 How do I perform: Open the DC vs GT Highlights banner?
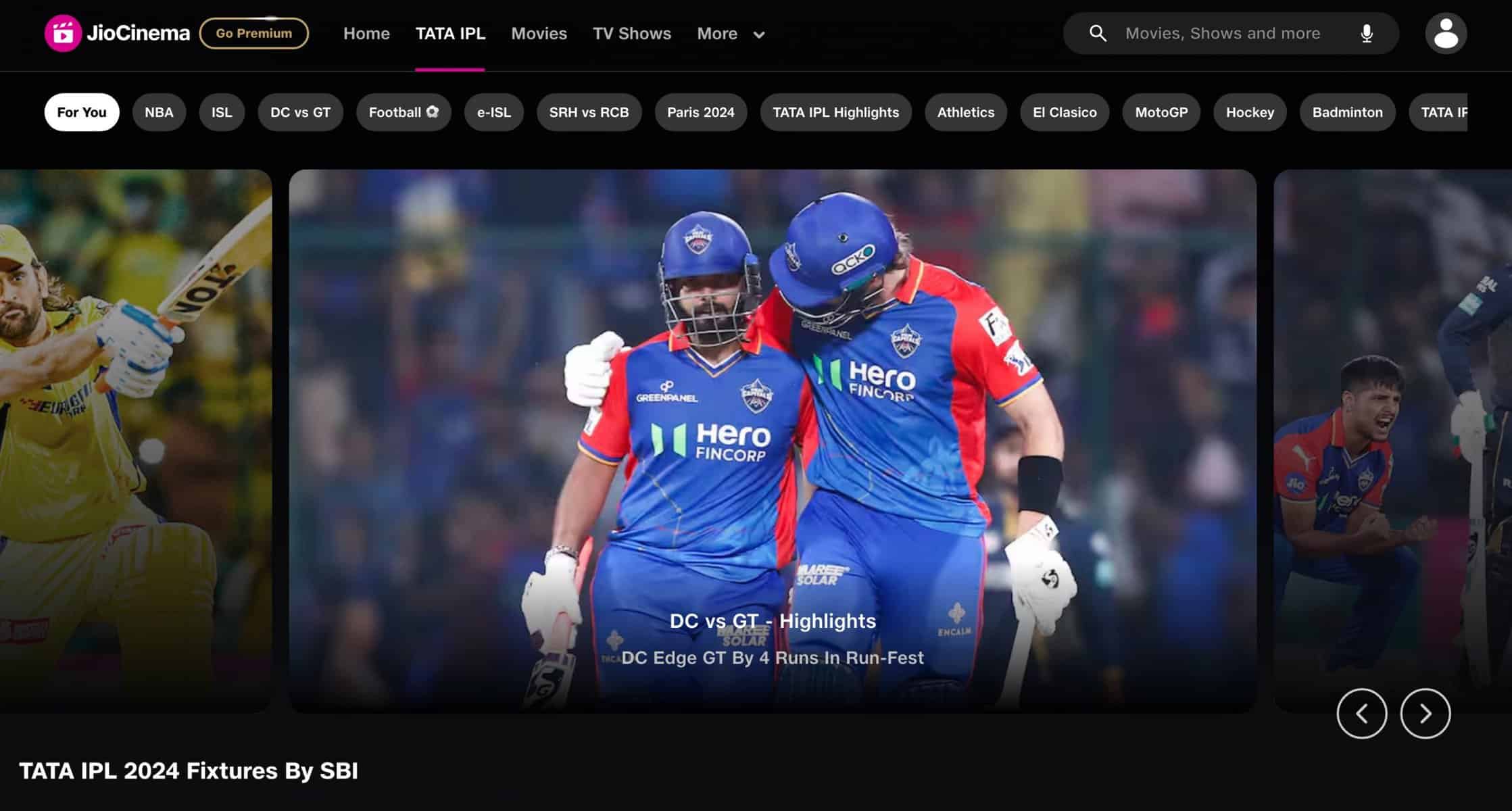[x=773, y=441]
